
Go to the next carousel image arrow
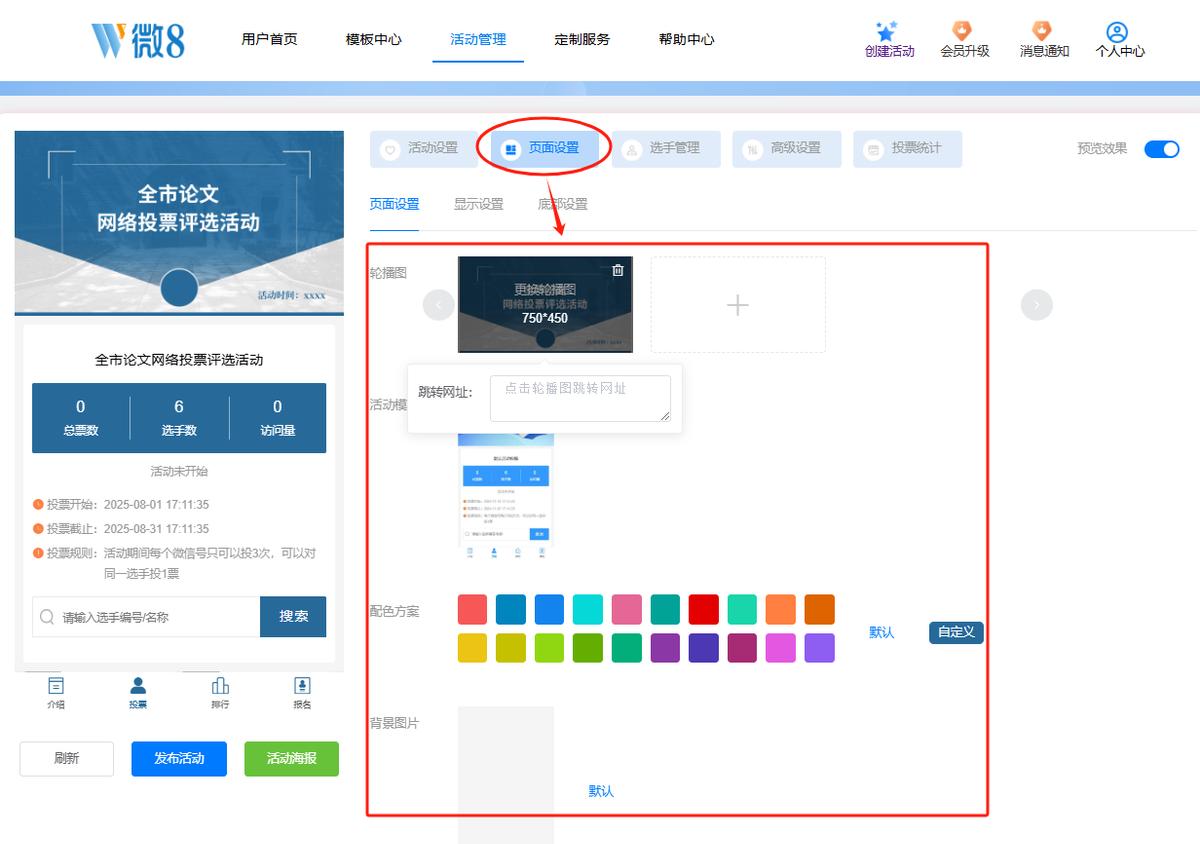pos(1037,305)
